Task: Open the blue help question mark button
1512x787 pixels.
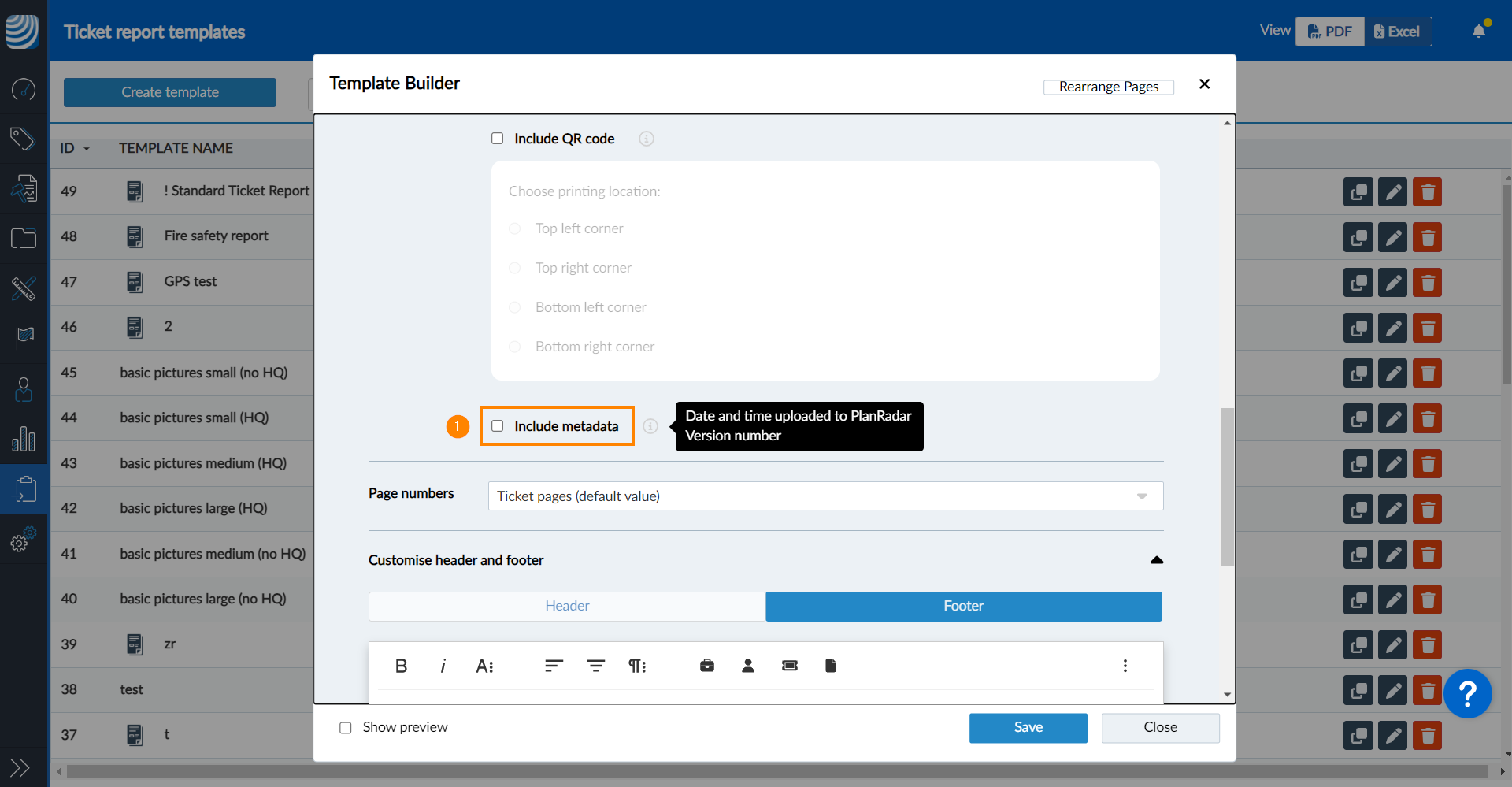Action: pos(1467,694)
